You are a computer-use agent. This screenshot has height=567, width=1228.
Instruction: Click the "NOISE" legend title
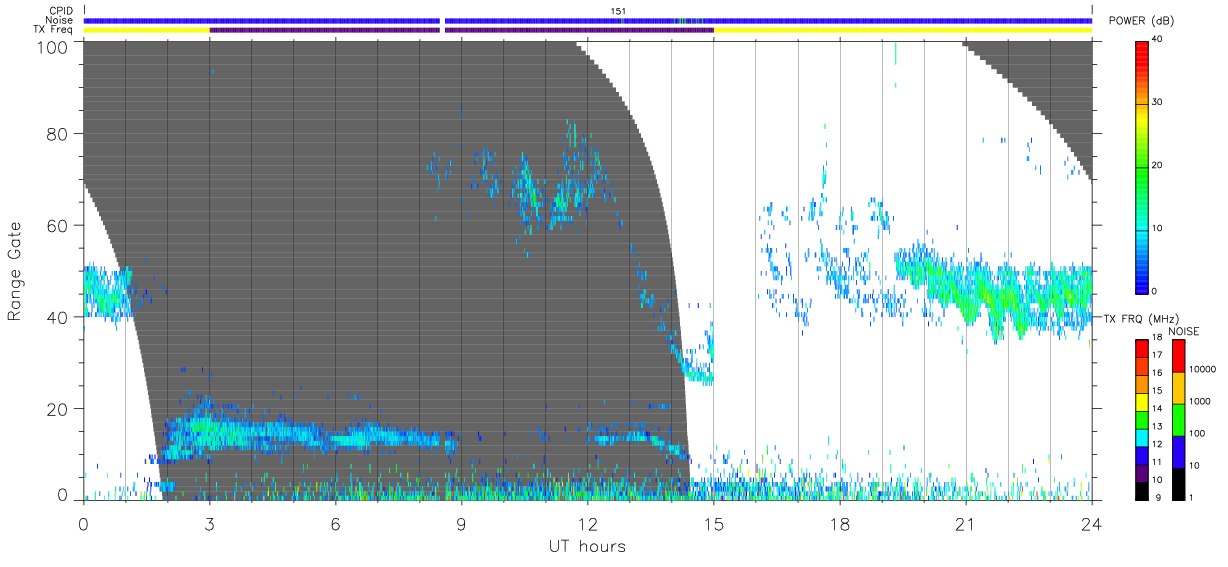[x=1185, y=331]
